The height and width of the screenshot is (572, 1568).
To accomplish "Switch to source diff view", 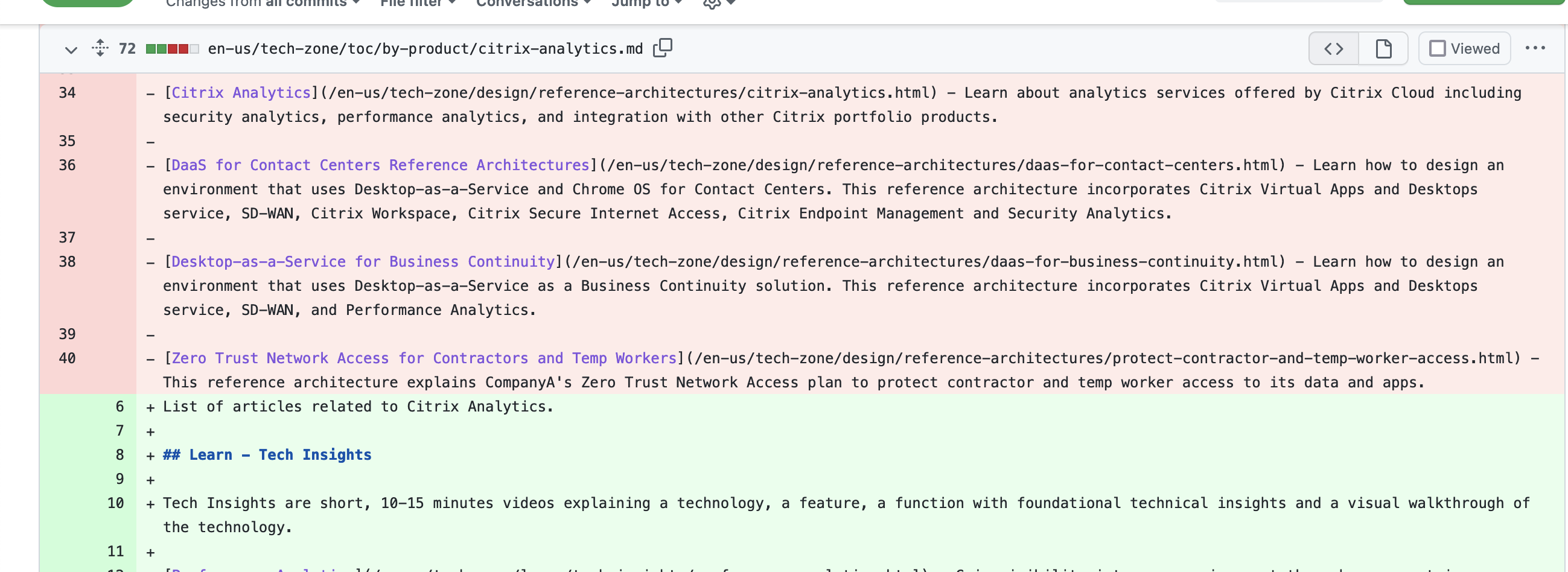I will point(1334,49).
